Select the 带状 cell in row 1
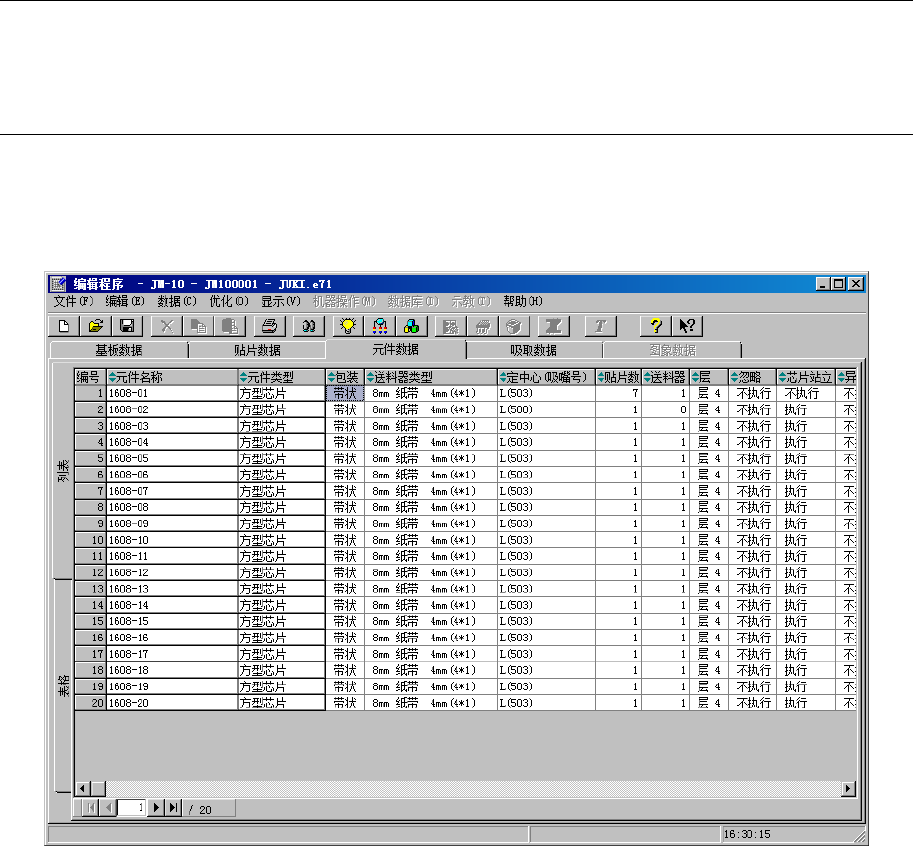Screen dimensions: 913x846 pyautogui.click(x=345, y=394)
